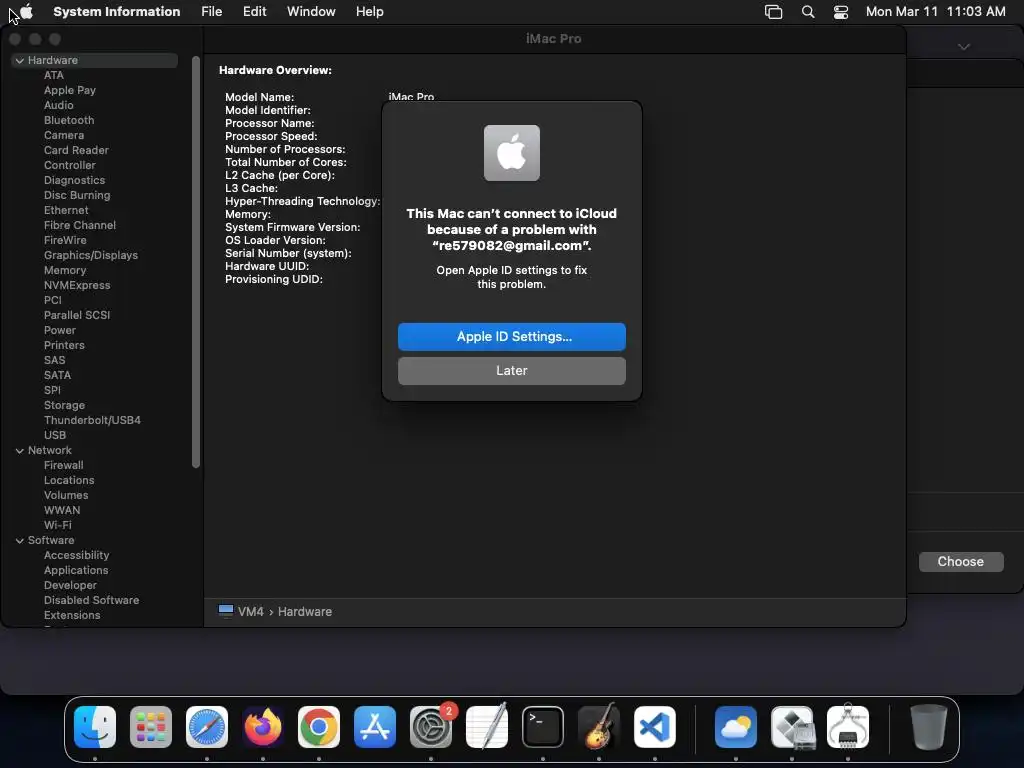The height and width of the screenshot is (768, 1024).
Task: Launch Terminal from the dock
Action: (543, 727)
